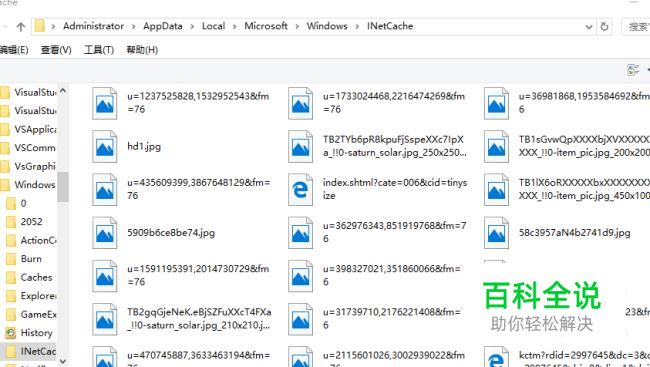
Task: Select image icon of u=435609399 file
Action: [104, 190]
